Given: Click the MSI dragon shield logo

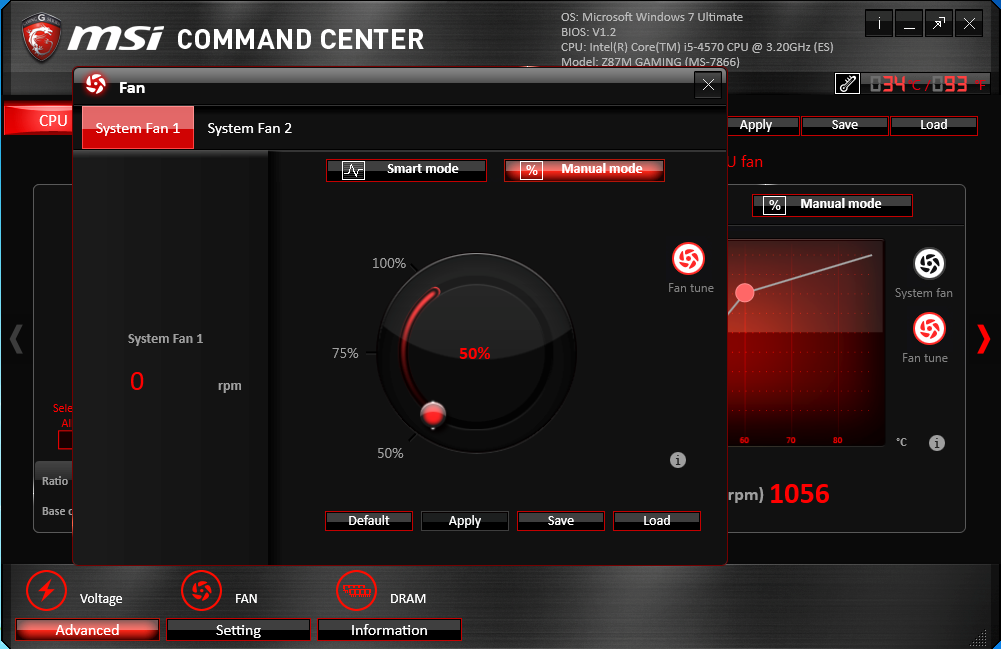Looking at the screenshot, I should tap(41, 37).
